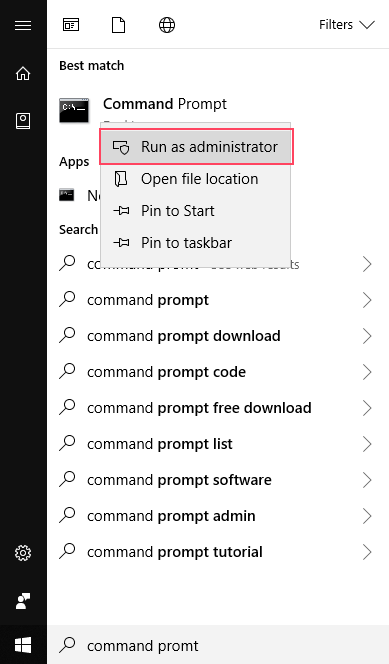Click search icon beside "command prompt tutorial"

click(67, 551)
